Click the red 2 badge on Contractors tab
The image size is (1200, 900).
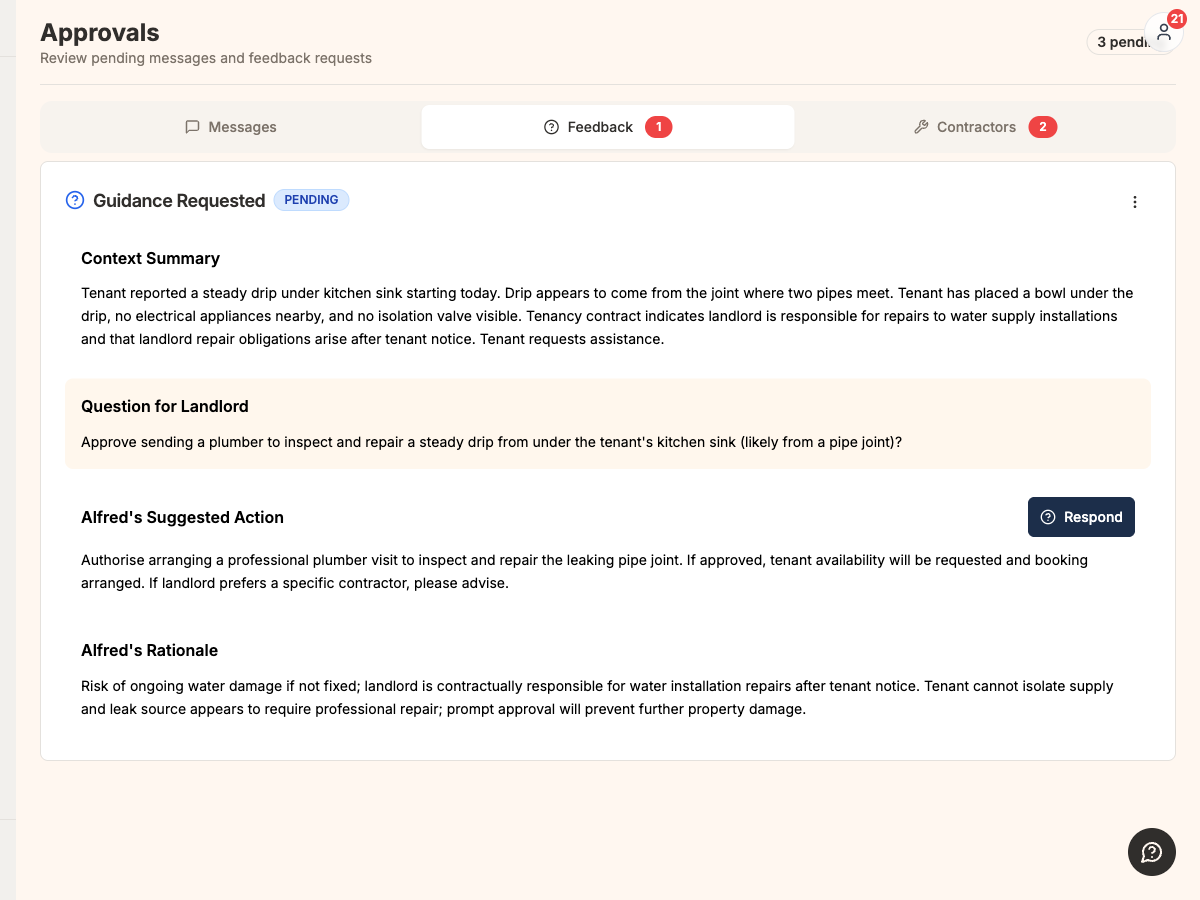pyautogui.click(x=1043, y=127)
